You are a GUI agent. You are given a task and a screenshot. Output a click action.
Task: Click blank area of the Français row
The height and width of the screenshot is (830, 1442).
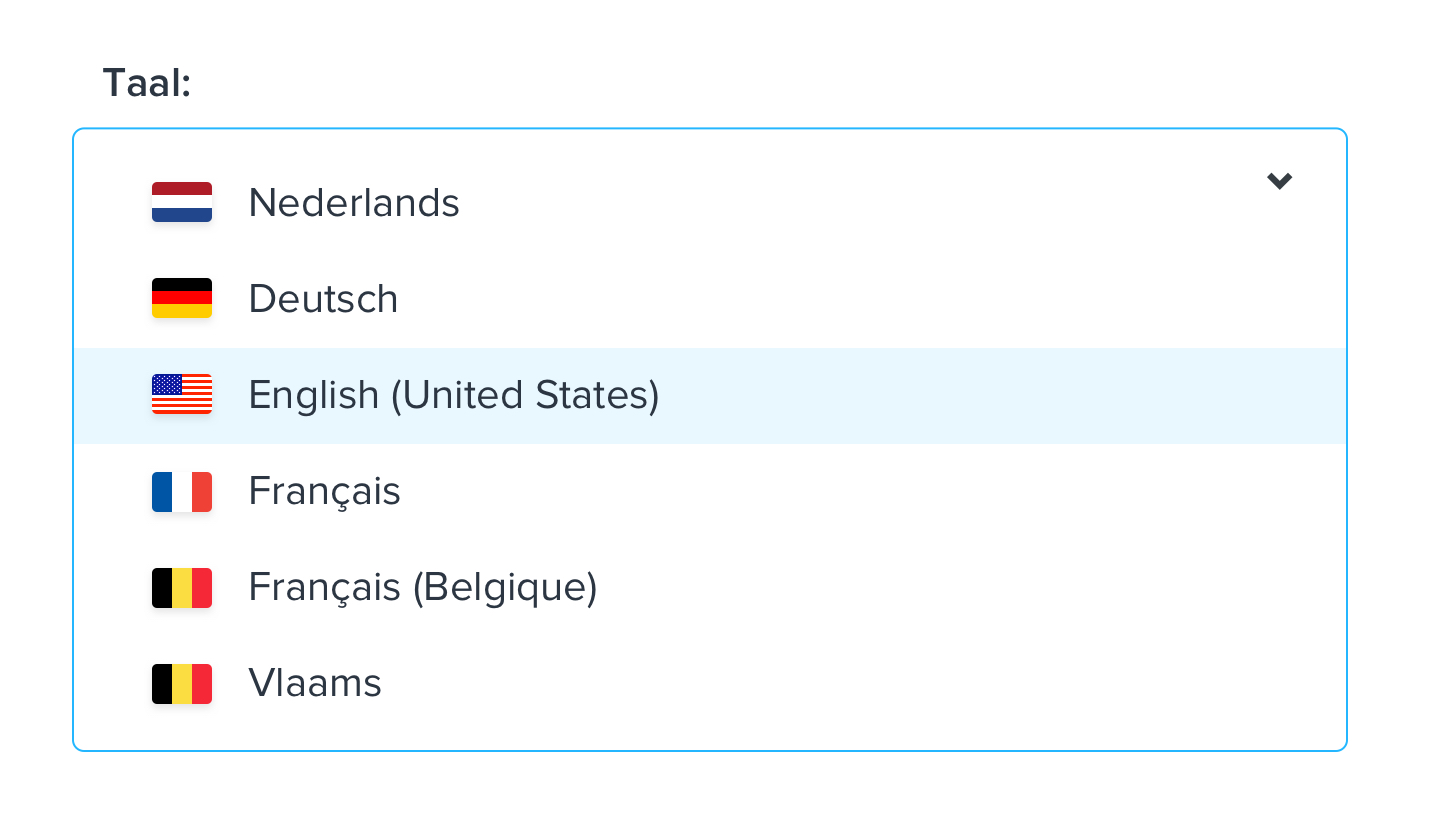pos(870,492)
